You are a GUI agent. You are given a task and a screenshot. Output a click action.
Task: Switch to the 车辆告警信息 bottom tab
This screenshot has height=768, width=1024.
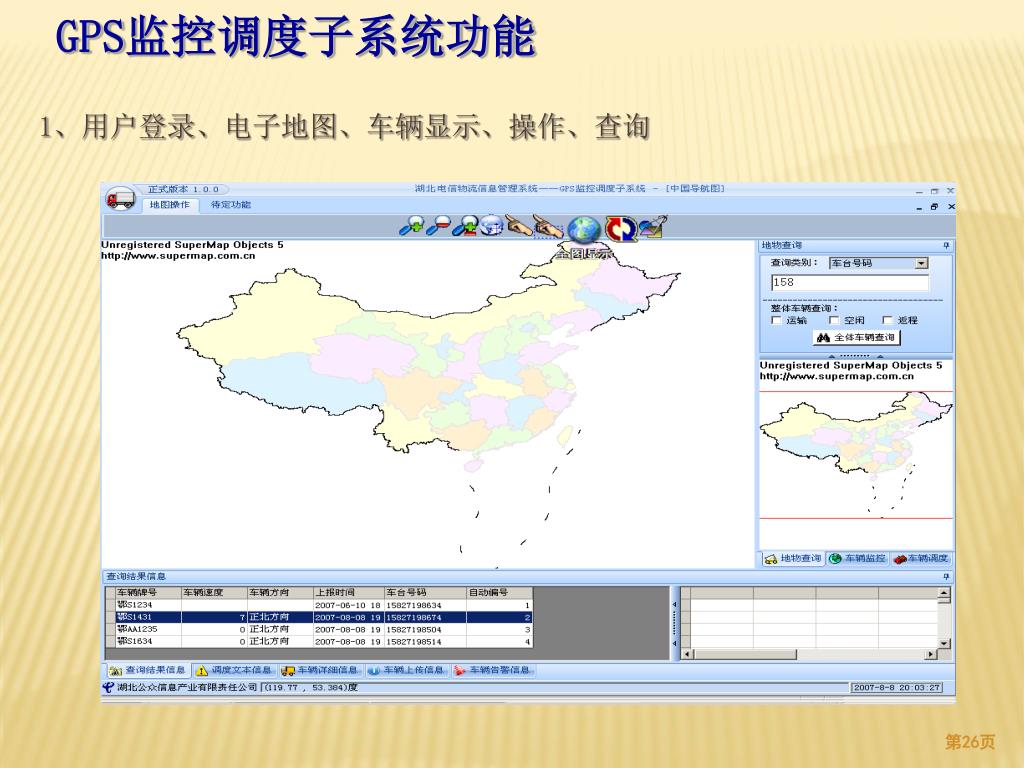494,670
